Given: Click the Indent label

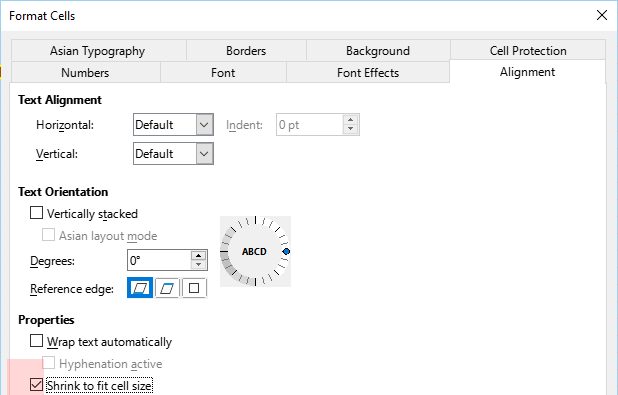Looking at the screenshot, I should click(244, 125).
